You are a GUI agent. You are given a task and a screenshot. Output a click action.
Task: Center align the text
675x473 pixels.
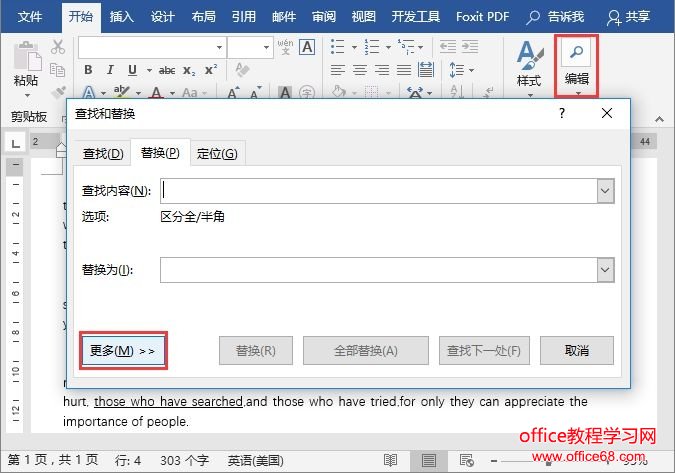click(x=360, y=70)
